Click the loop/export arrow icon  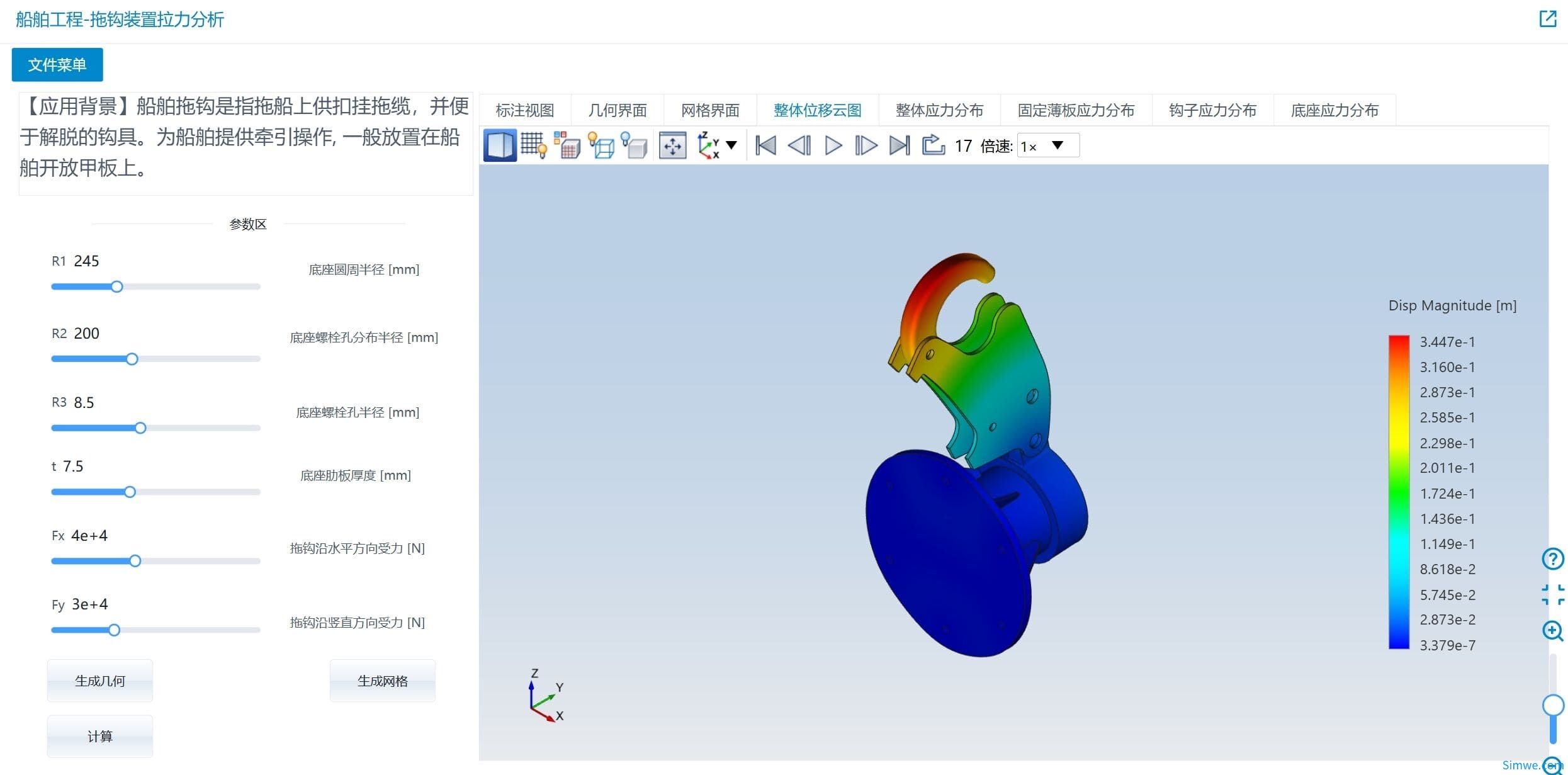click(933, 145)
